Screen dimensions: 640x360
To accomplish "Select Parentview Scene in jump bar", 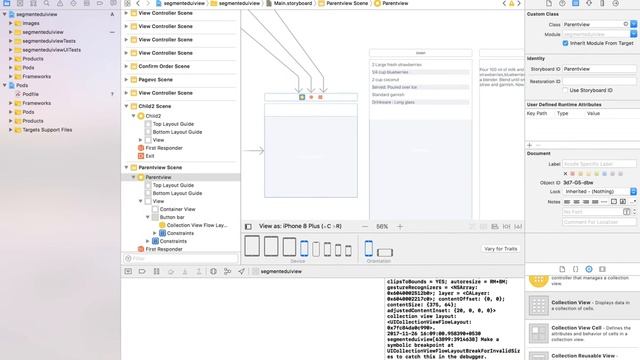I will pos(343,3).
